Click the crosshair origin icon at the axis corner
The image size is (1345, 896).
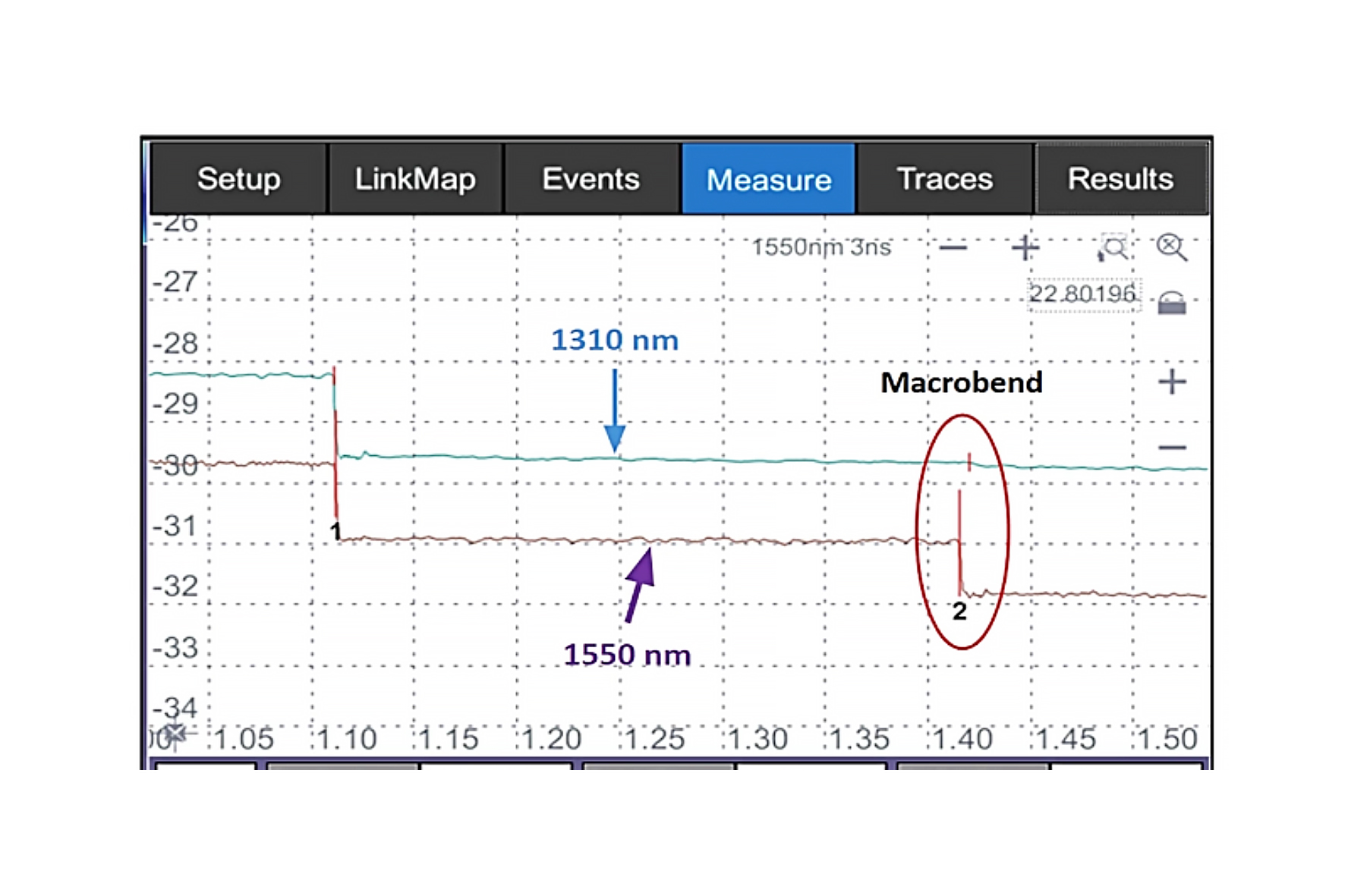pyautogui.click(x=175, y=734)
